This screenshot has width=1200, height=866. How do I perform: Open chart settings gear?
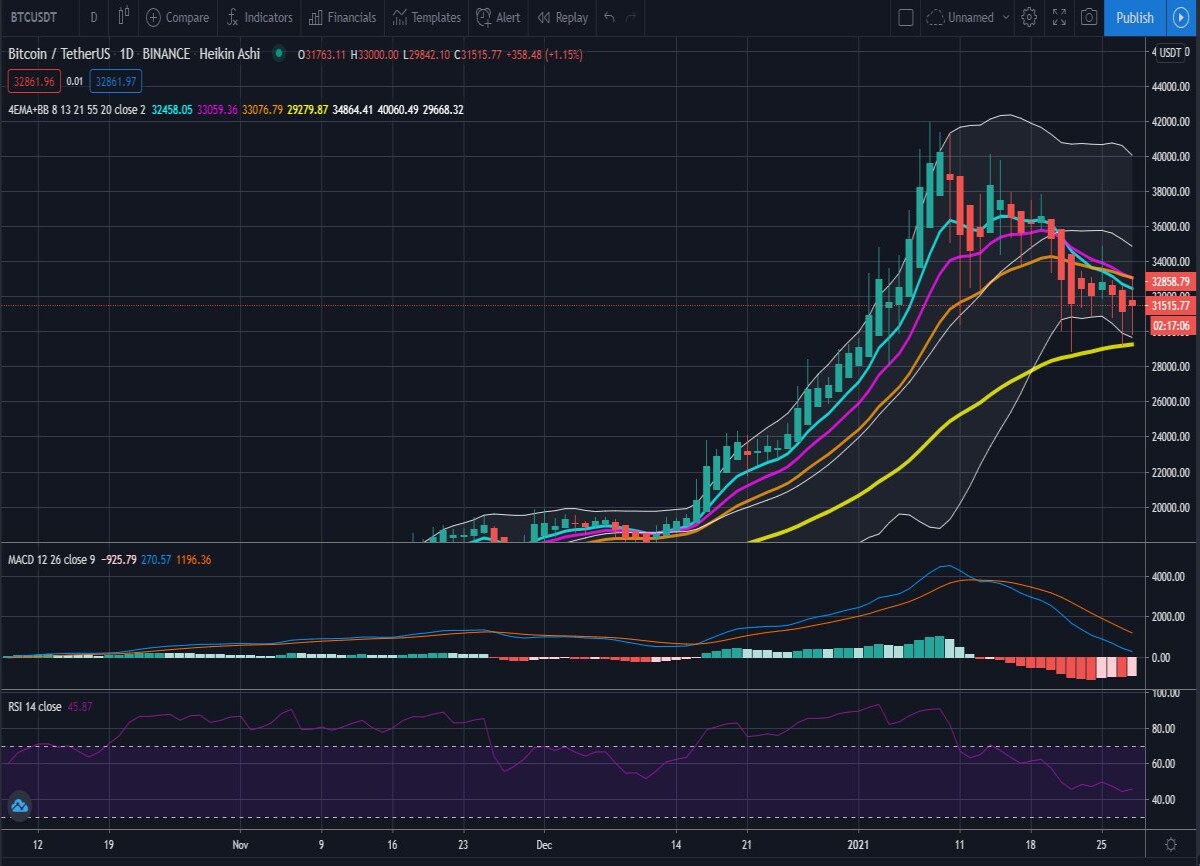tap(1029, 17)
